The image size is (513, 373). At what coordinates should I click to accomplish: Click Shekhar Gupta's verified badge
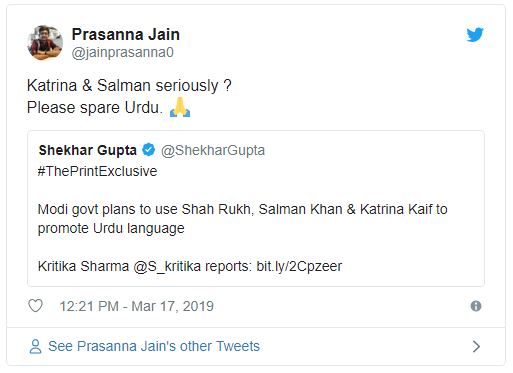point(149,150)
